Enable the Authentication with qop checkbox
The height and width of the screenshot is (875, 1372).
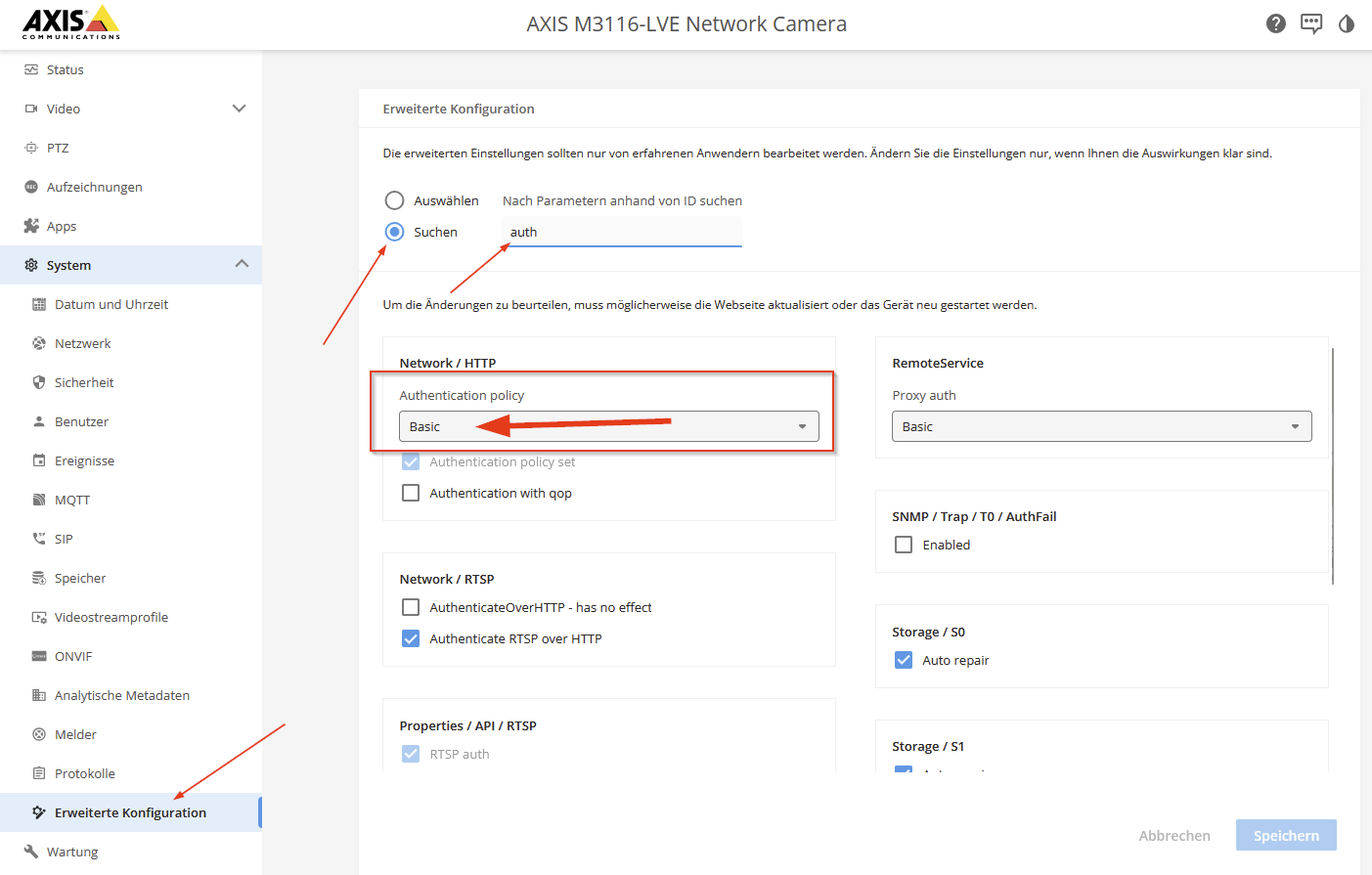click(x=411, y=493)
